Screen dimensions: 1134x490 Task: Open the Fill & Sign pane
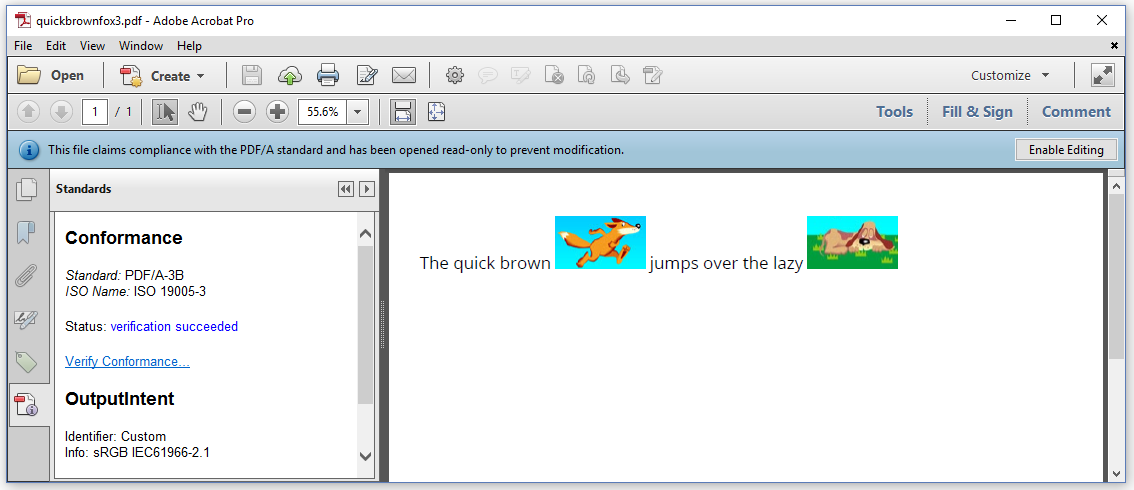[977, 111]
